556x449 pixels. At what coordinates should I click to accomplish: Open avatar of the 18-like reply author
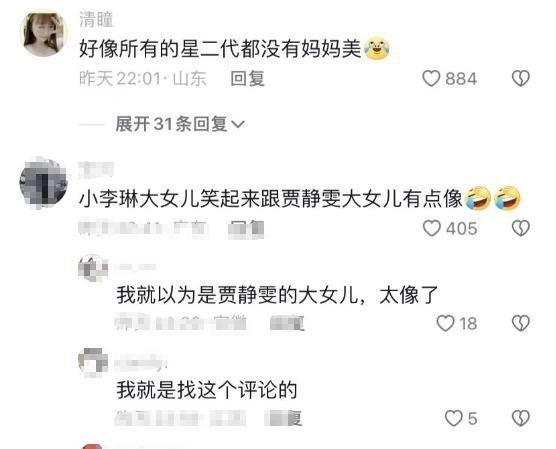coord(93,268)
